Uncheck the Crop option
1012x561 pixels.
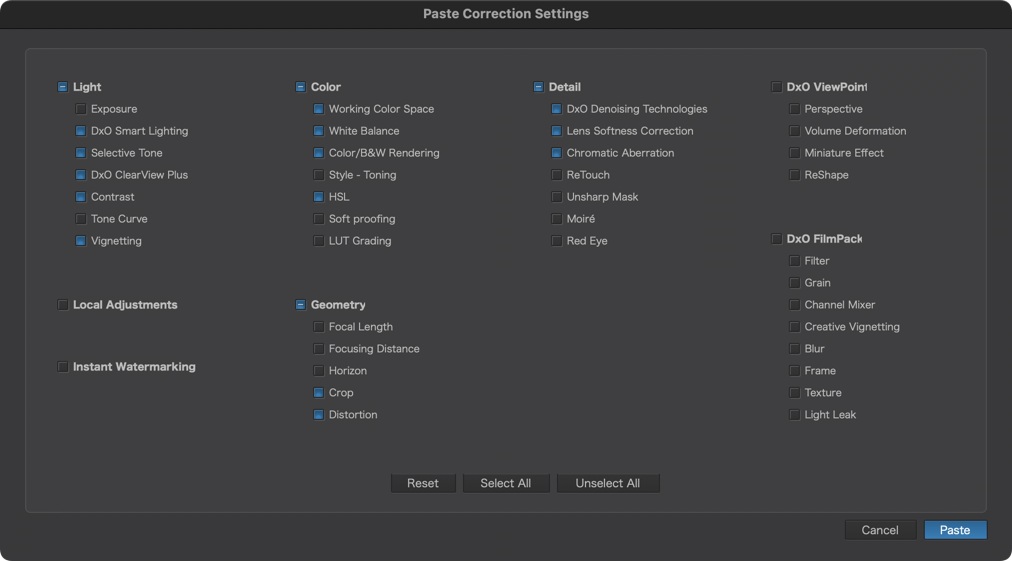[318, 393]
